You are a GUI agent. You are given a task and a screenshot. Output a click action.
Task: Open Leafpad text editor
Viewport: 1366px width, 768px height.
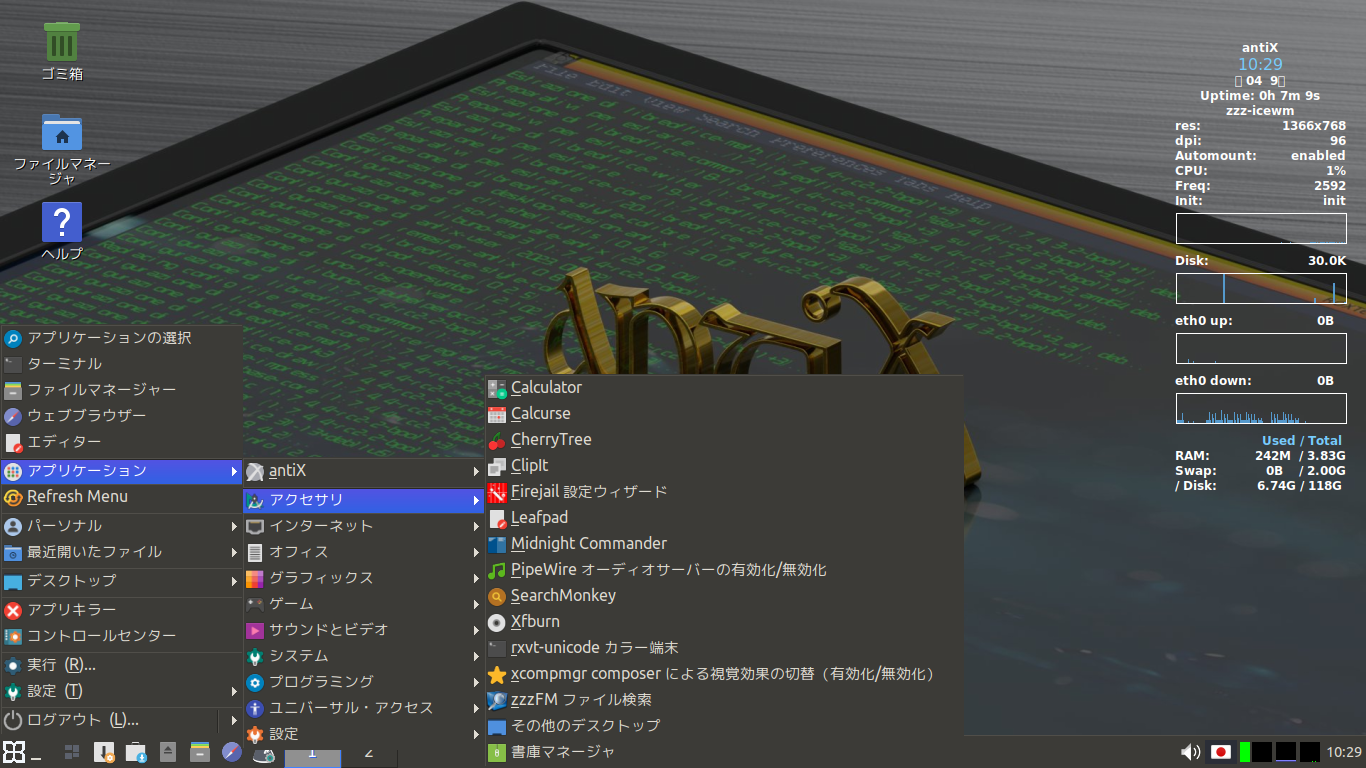724,518
